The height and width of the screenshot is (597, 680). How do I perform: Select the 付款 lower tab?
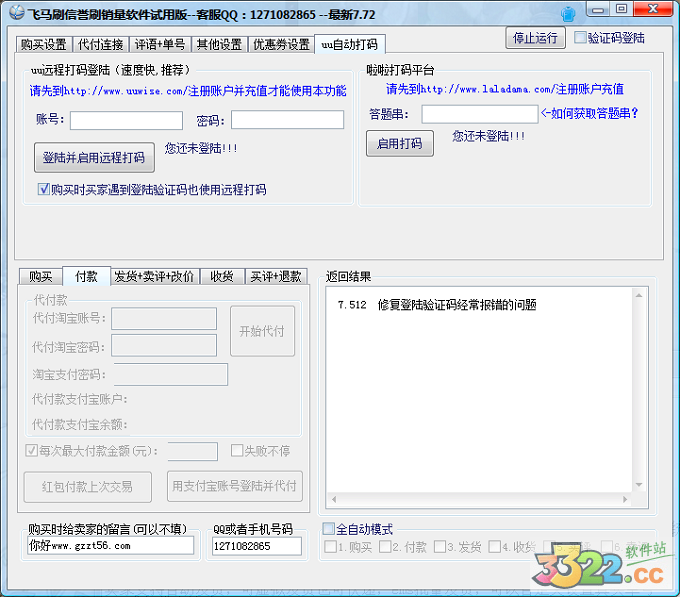pyautogui.click(x=86, y=276)
